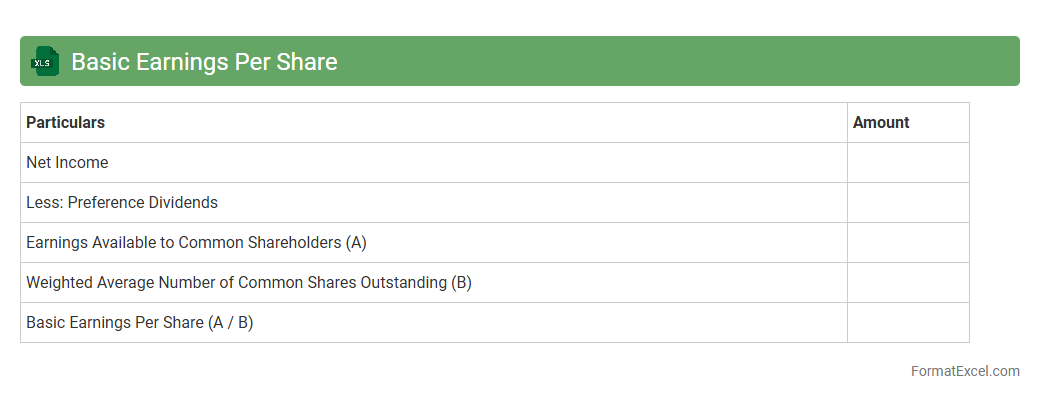Click the green XLS file icon
1040x400 pixels.
[x=45, y=62]
